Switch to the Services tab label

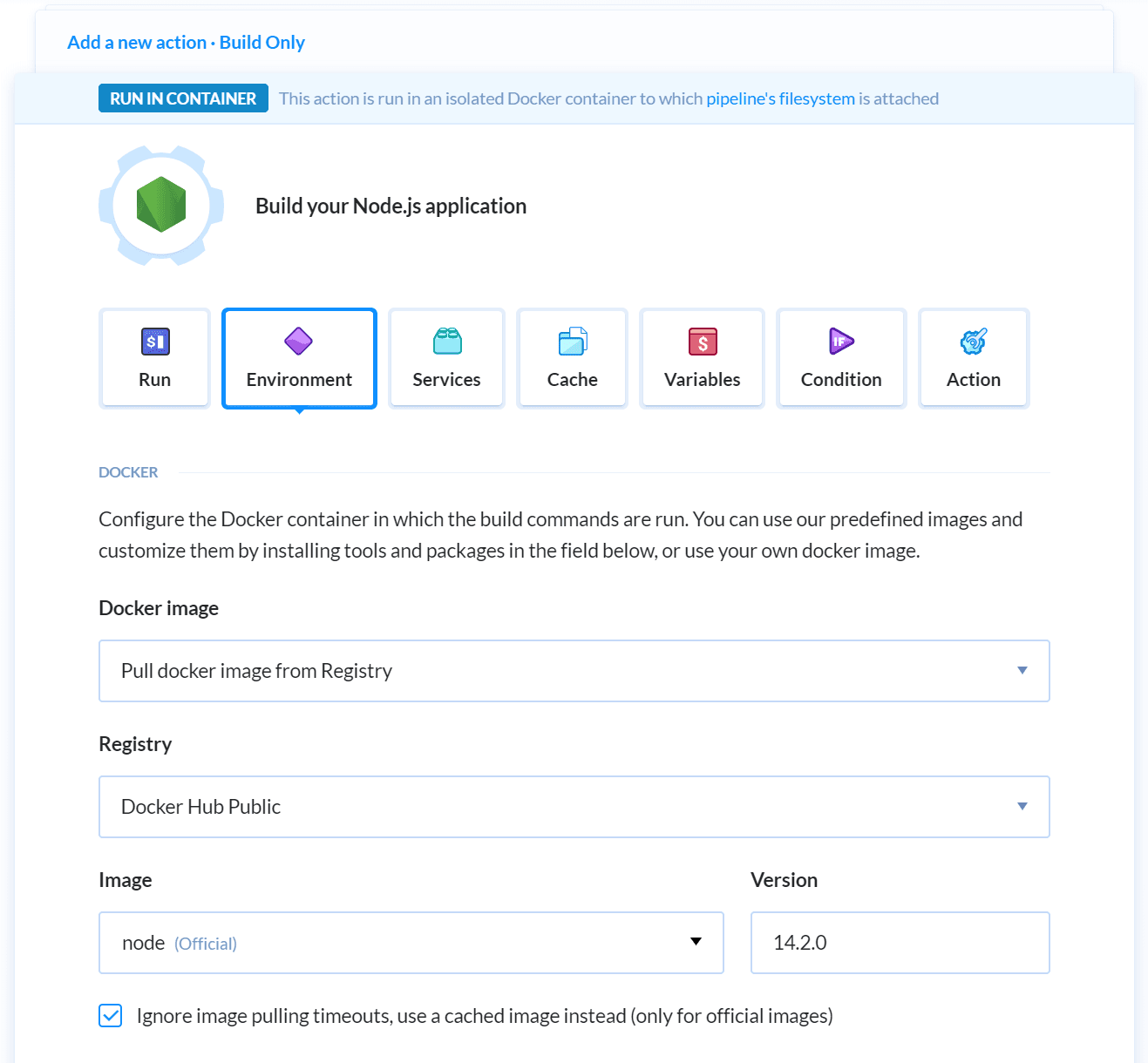[x=446, y=380]
